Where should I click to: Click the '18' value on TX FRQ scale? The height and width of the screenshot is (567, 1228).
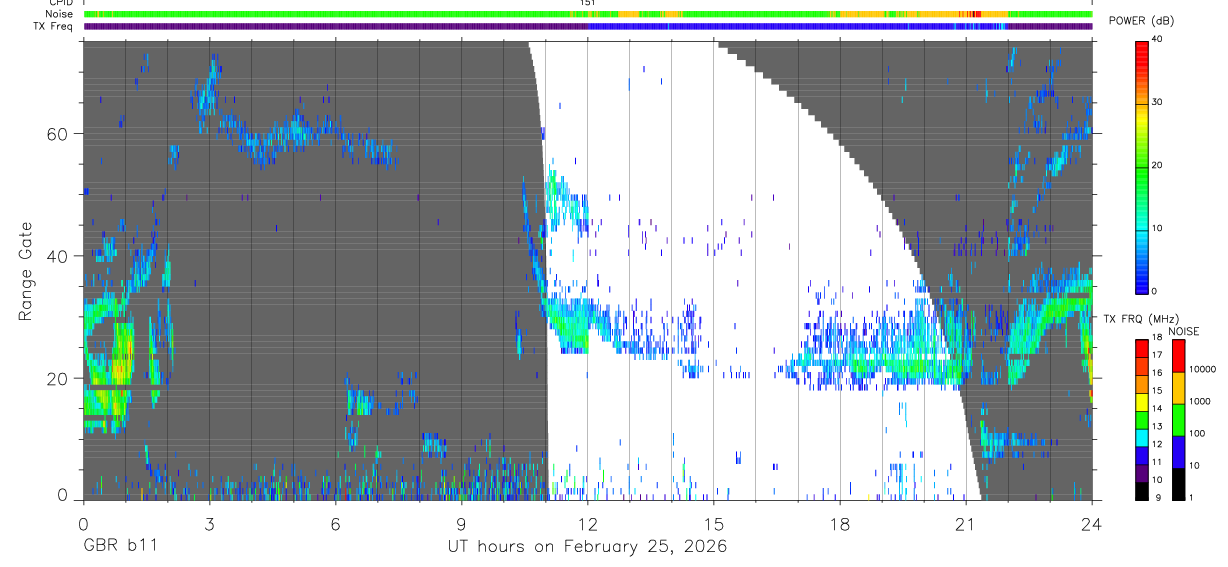1157,337
